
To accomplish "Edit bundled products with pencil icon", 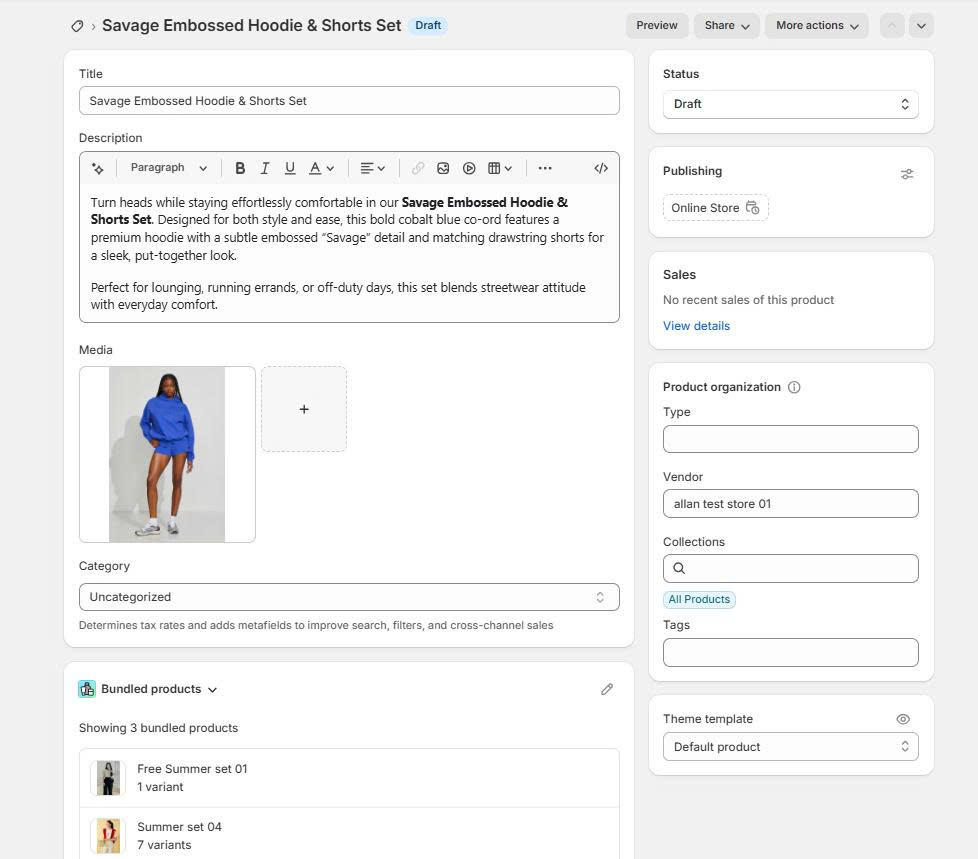I will (x=607, y=689).
